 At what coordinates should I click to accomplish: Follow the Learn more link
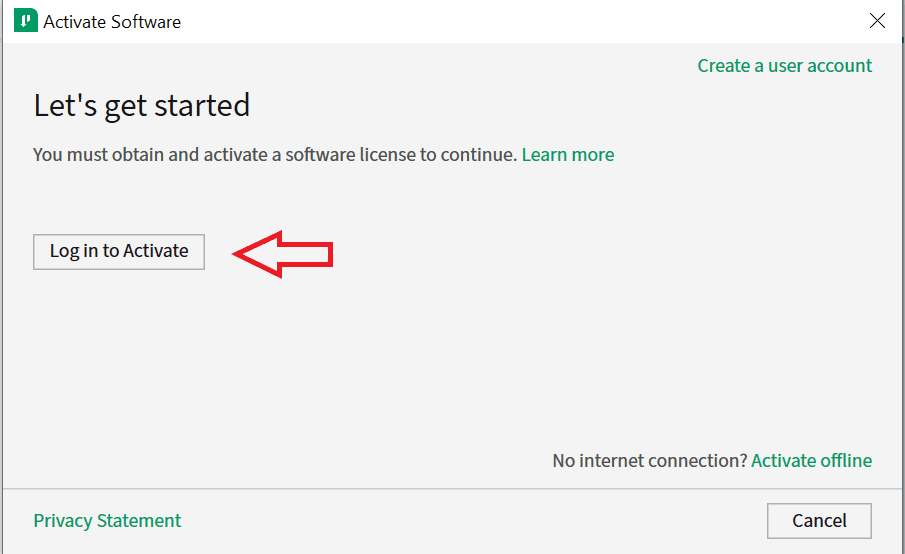[568, 155]
